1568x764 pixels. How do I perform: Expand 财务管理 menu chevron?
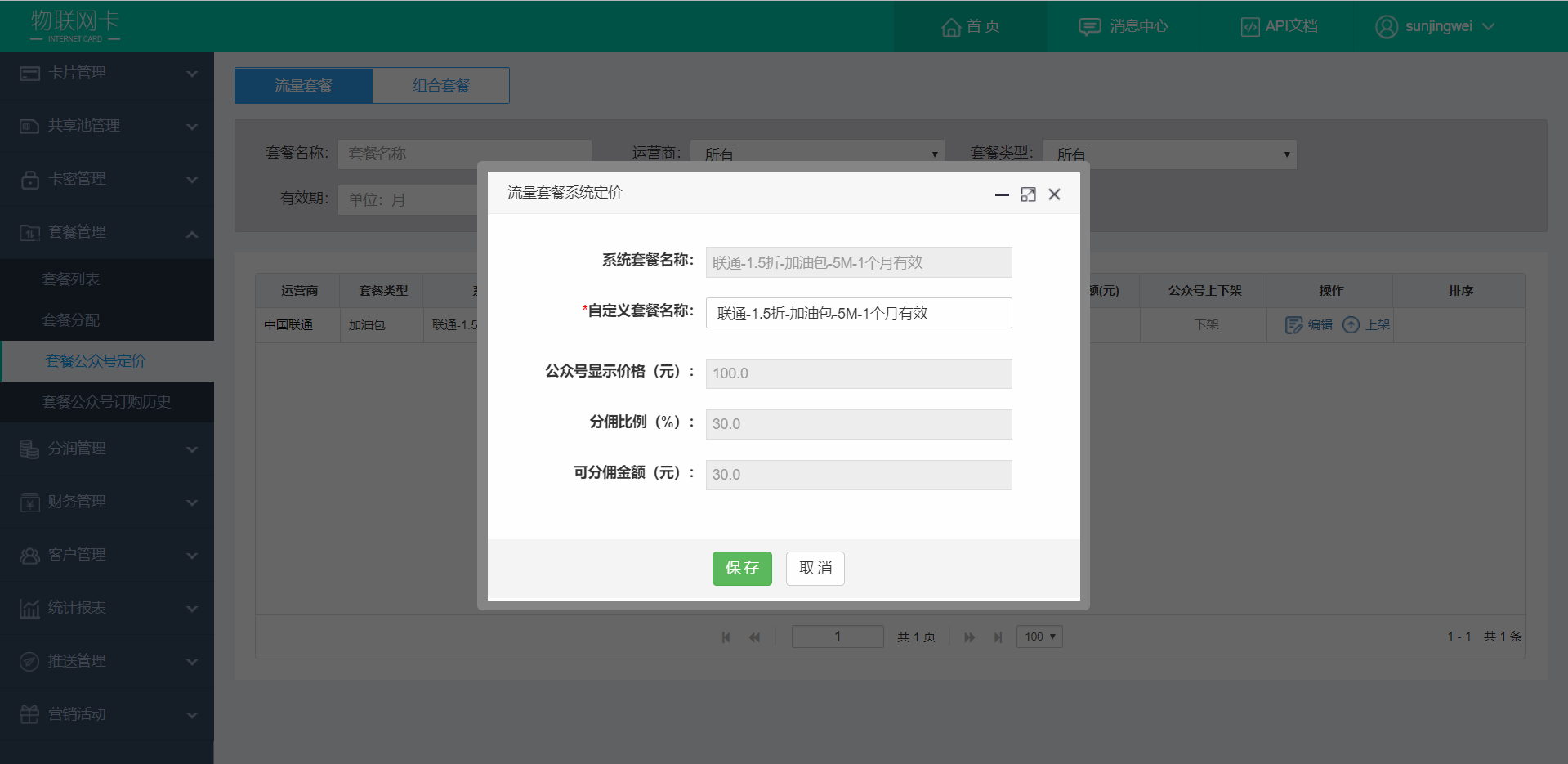coord(192,503)
